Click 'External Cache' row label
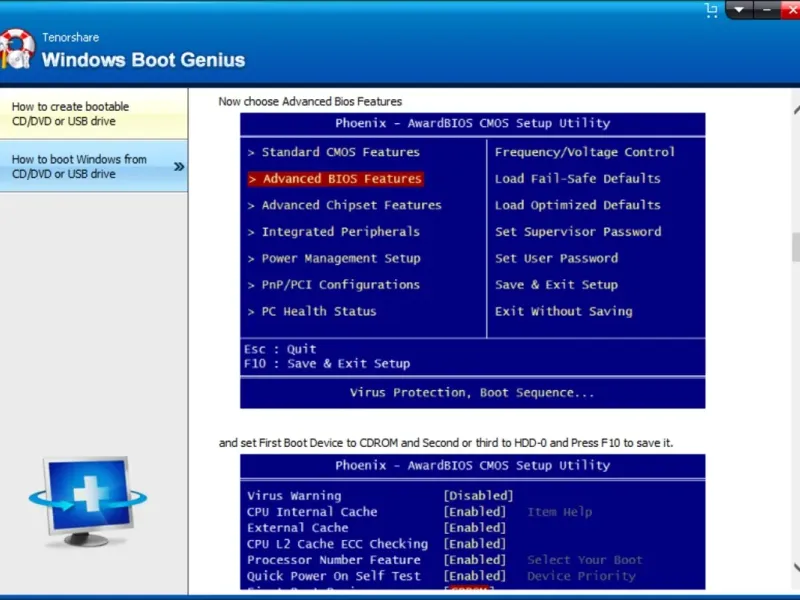Screen dimensions: 800x600 pyautogui.click(x=297, y=528)
